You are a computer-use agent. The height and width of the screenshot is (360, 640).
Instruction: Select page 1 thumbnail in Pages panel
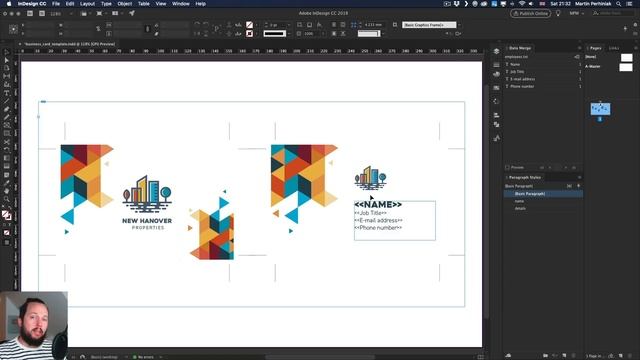click(600, 109)
